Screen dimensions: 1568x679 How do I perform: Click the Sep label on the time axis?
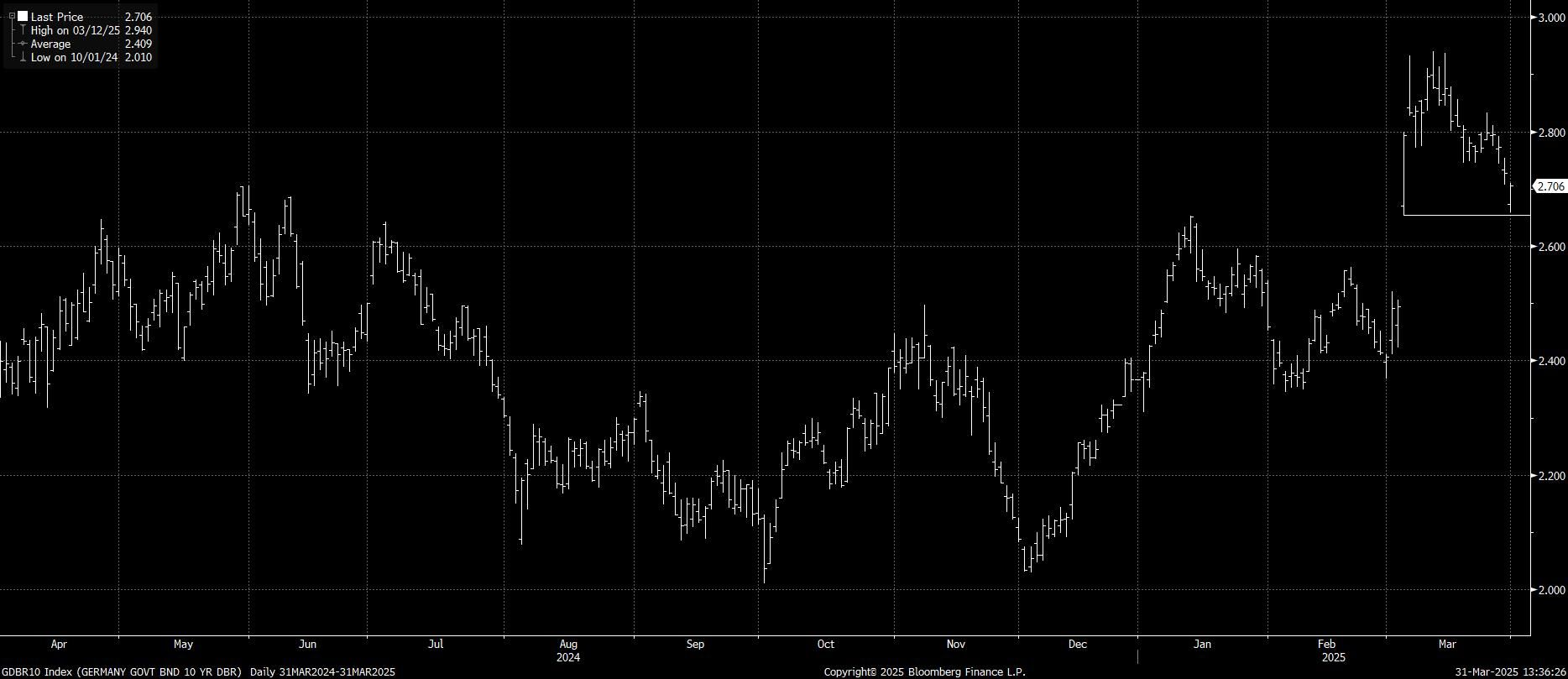click(695, 645)
